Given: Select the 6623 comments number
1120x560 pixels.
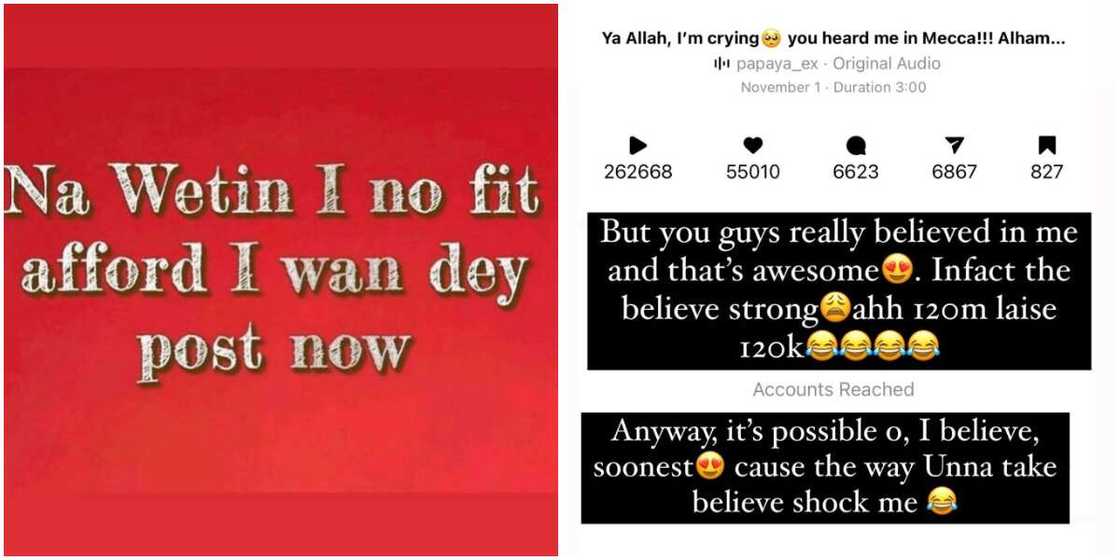Looking at the screenshot, I should 856,171.
